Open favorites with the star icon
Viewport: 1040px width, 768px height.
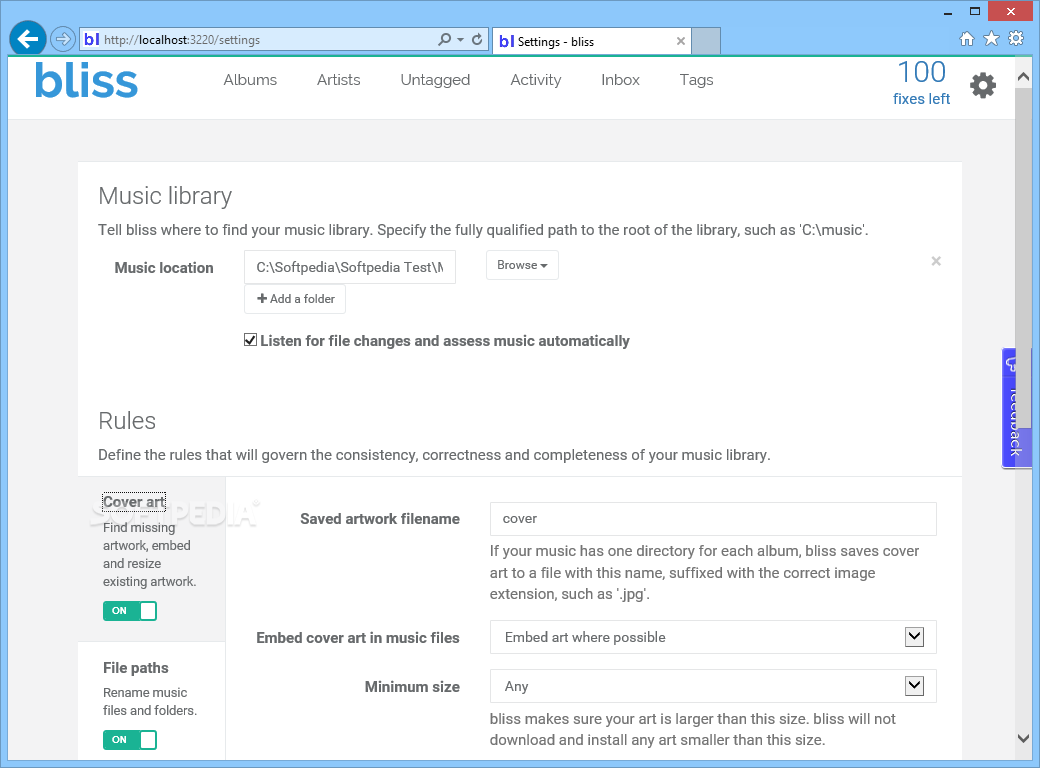click(x=991, y=38)
